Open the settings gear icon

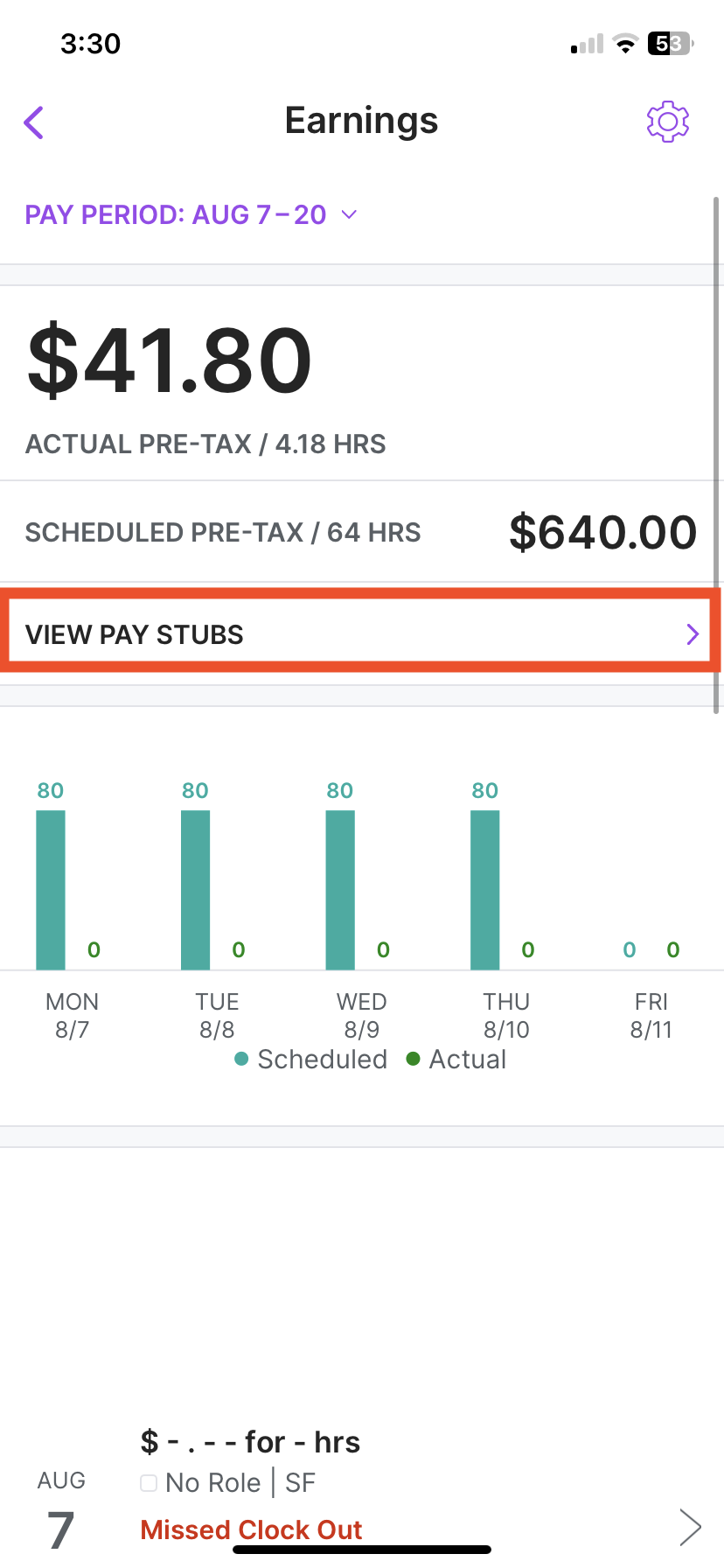(667, 122)
